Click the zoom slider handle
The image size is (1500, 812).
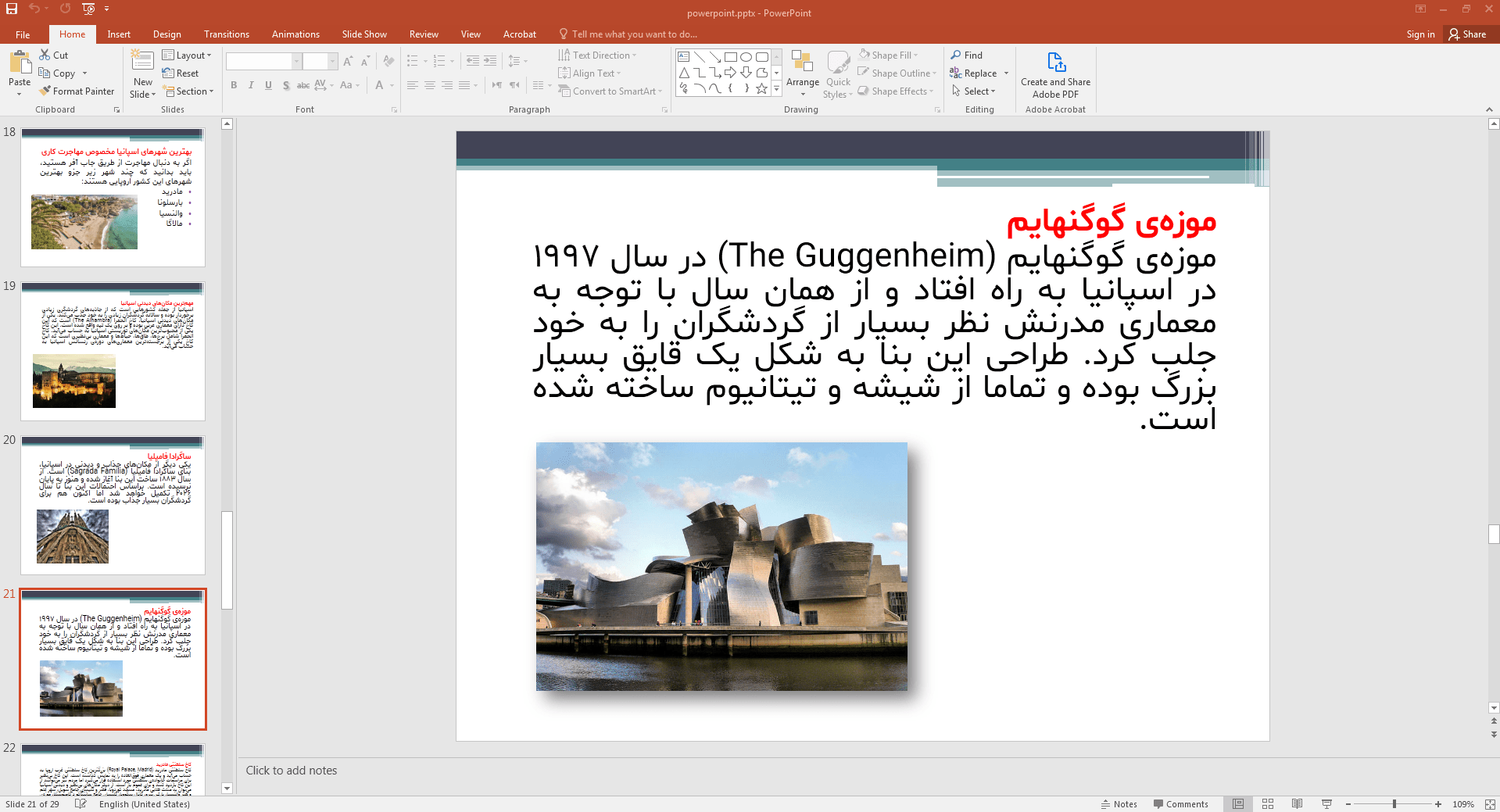click(x=1394, y=804)
